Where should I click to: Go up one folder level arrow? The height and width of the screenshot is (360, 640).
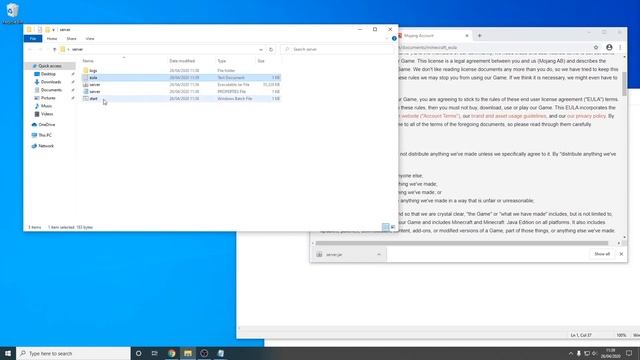click(x=54, y=49)
